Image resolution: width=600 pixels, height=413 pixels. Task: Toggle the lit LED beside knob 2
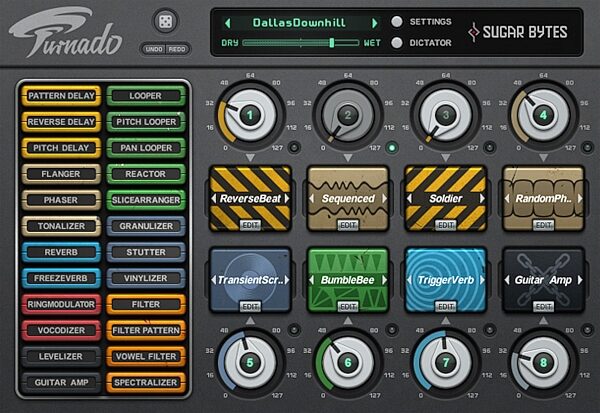tap(392, 148)
